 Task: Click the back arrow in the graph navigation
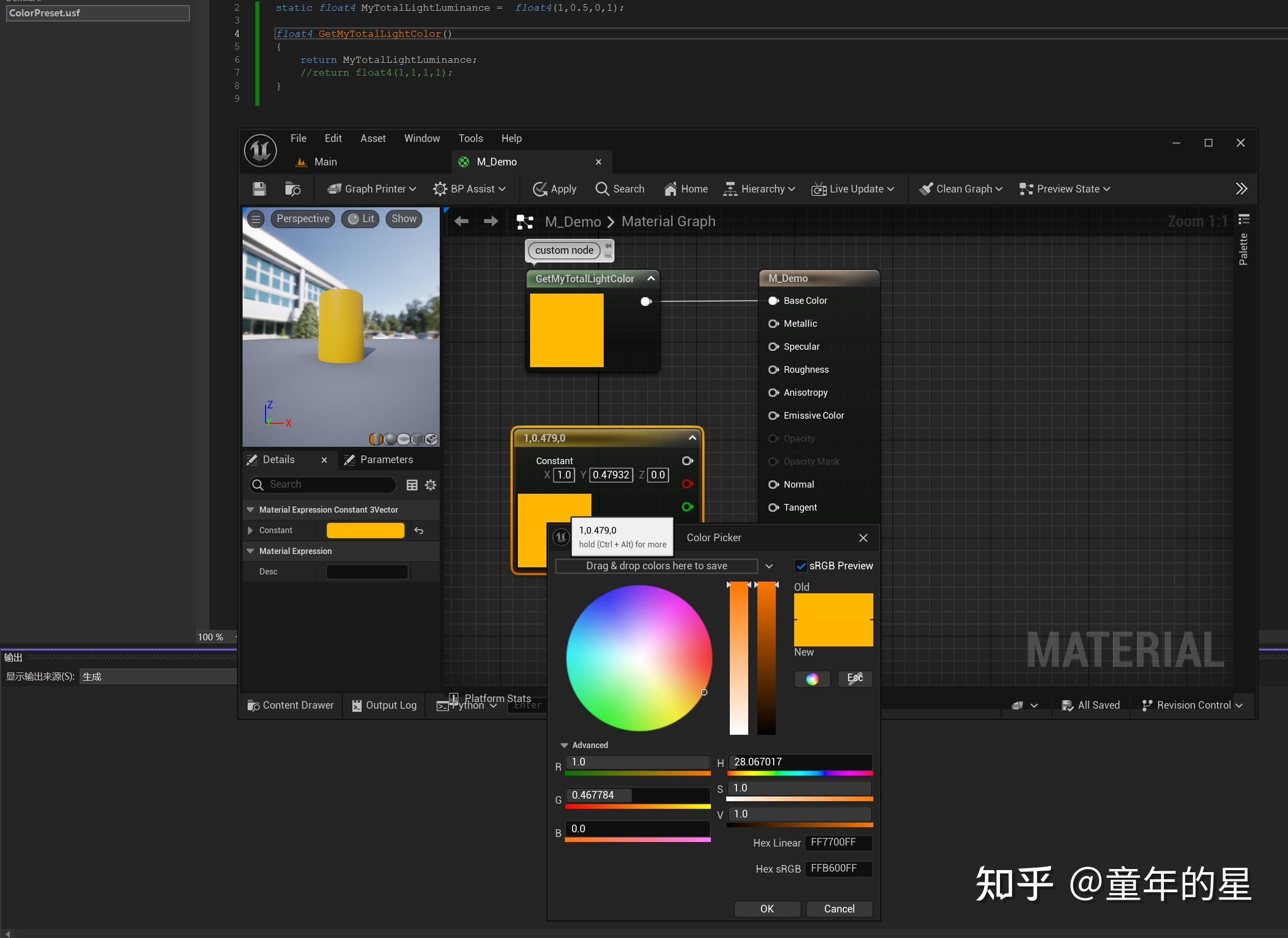pyautogui.click(x=461, y=222)
